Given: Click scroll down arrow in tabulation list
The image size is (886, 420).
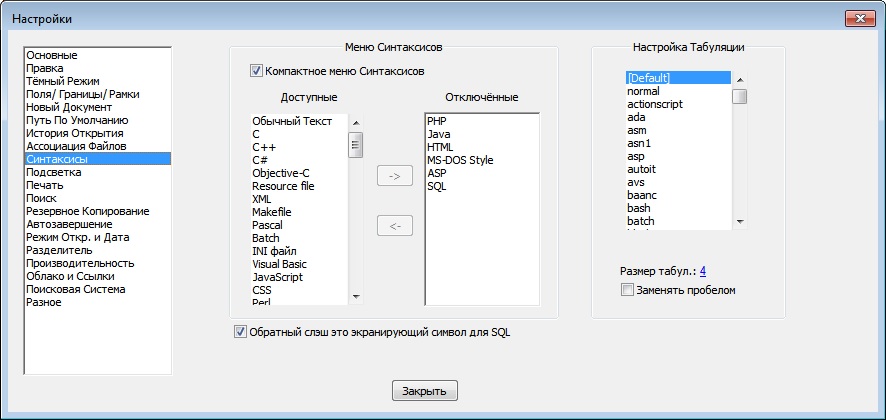Looking at the screenshot, I should (x=740, y=221).
